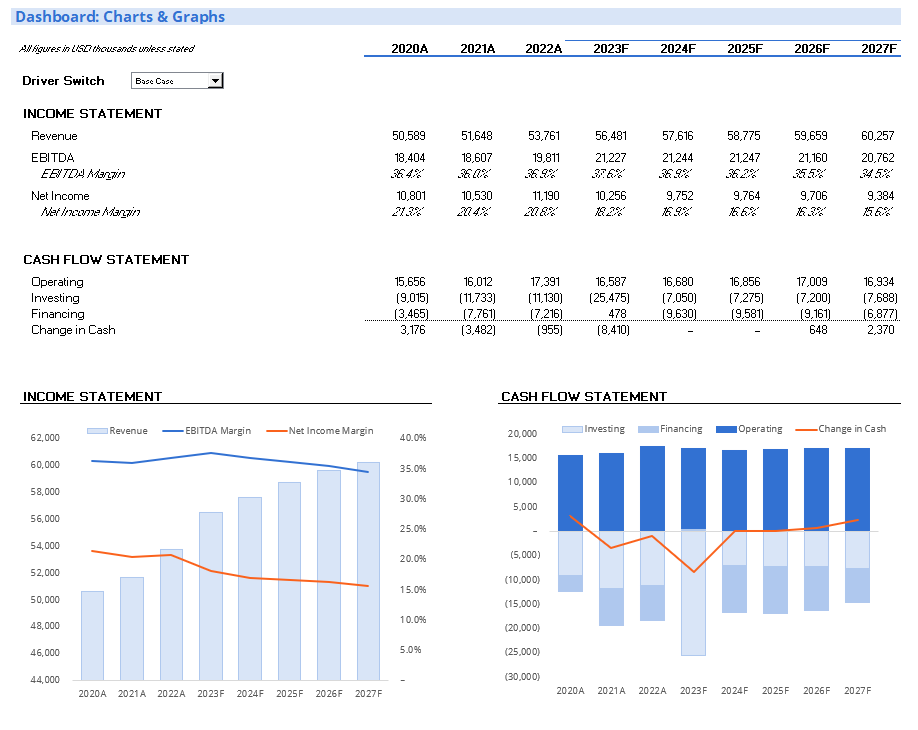This screenshot has width=918, height=730.
Task: Click the 2023F Financing value 478
Action: tap(618, 314)
